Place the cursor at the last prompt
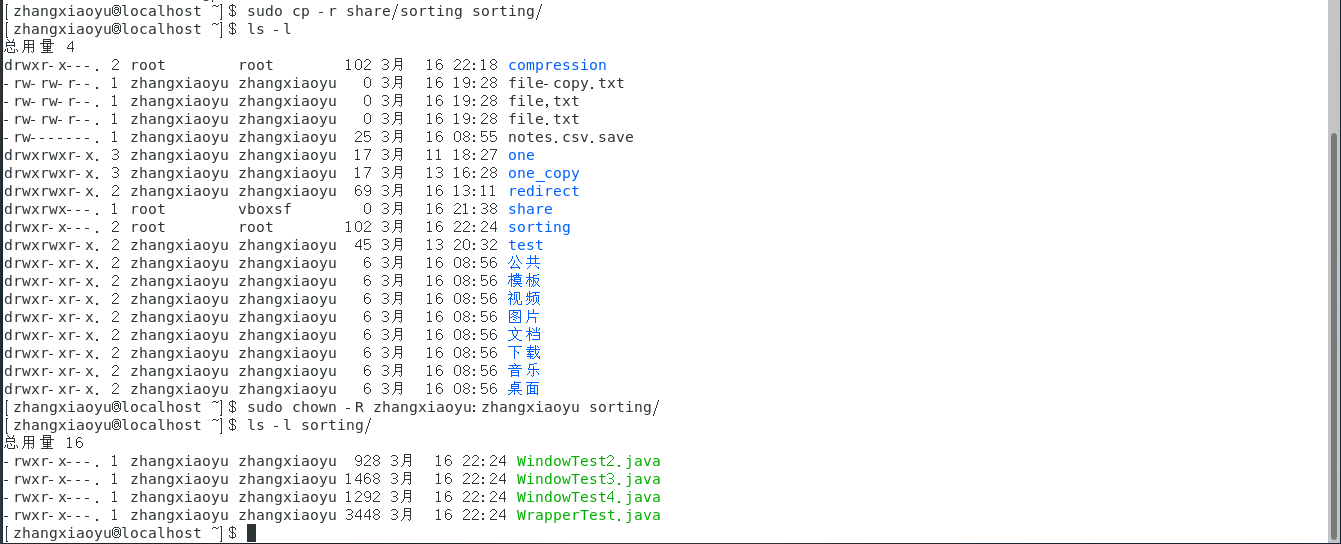 (x=252, y=533)
